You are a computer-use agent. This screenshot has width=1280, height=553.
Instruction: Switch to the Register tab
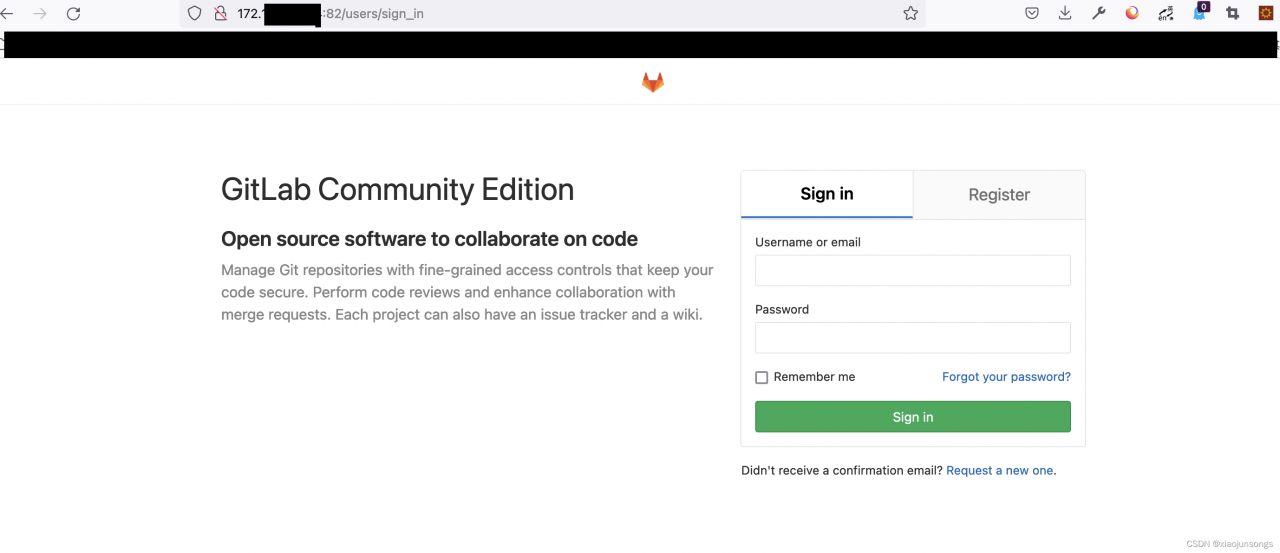(x=999, y=195)
